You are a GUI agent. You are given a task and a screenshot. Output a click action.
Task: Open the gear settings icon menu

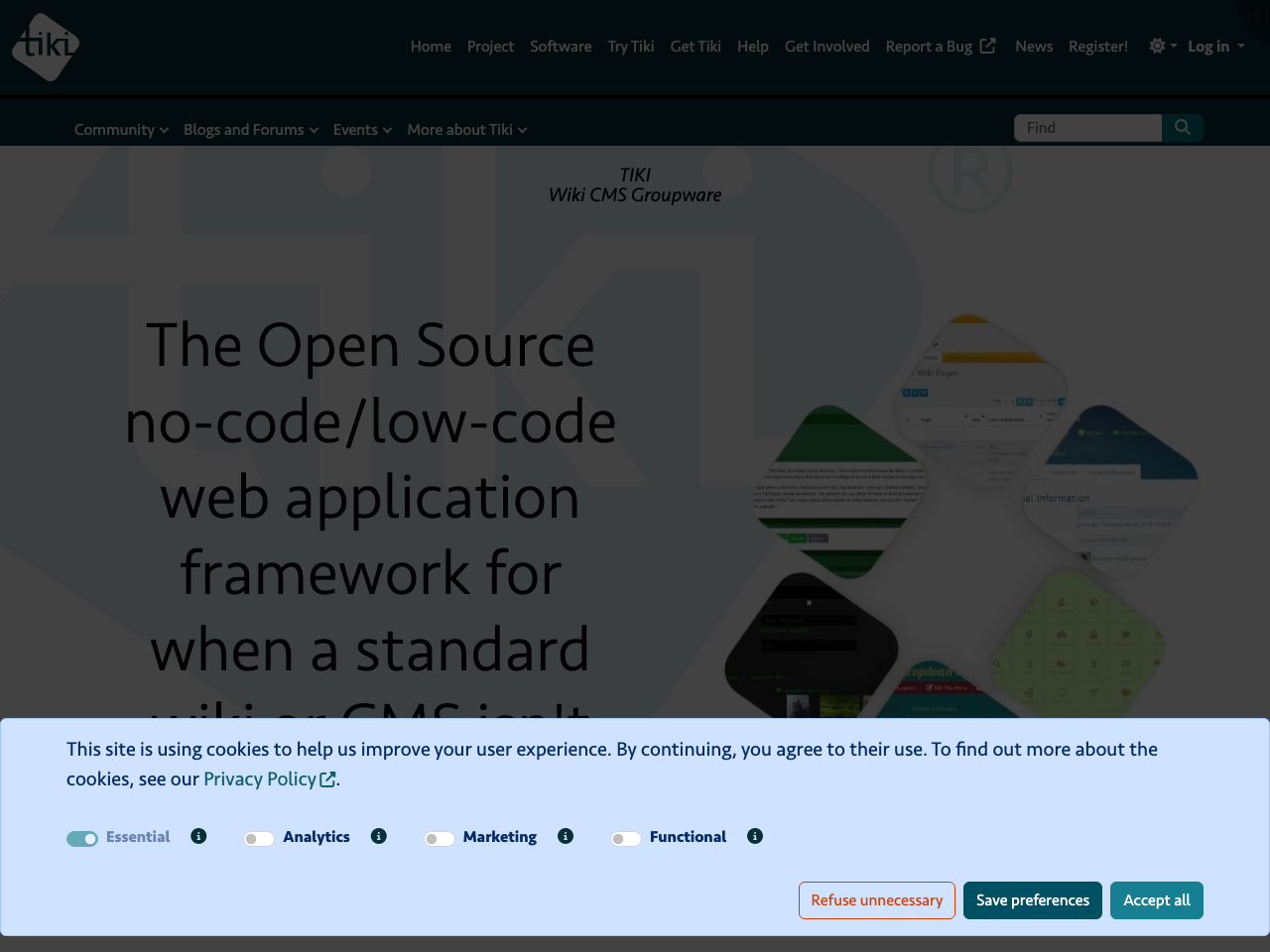click(x=1162, y=47)
